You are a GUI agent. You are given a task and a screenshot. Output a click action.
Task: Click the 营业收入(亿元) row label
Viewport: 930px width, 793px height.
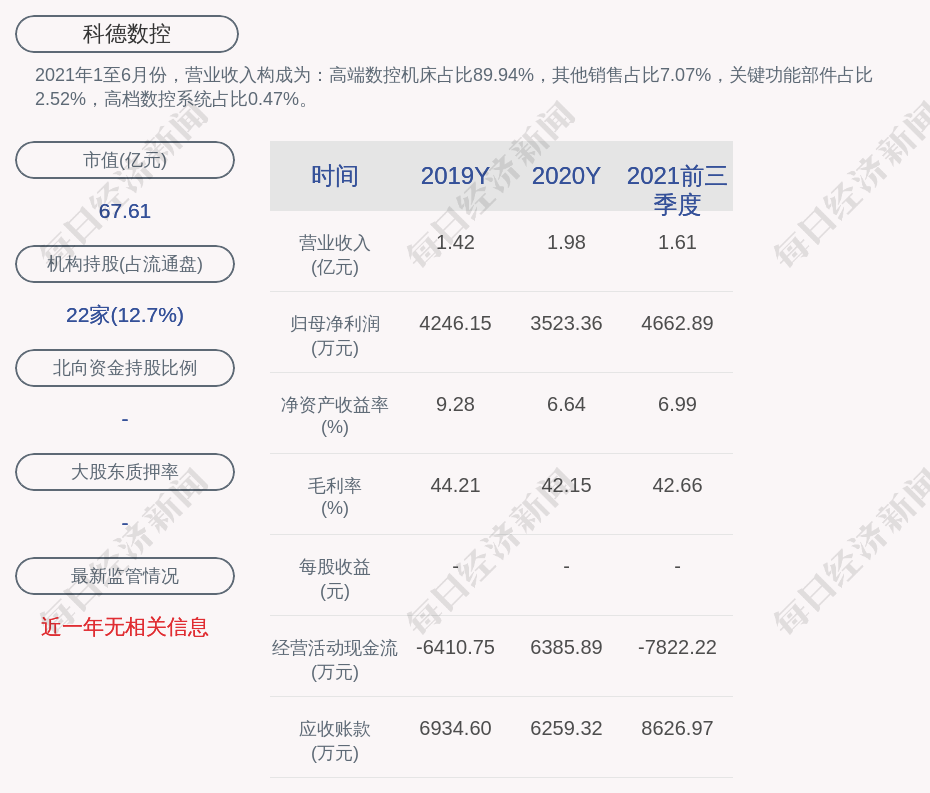pyautogui.click(x=335, y=255)
